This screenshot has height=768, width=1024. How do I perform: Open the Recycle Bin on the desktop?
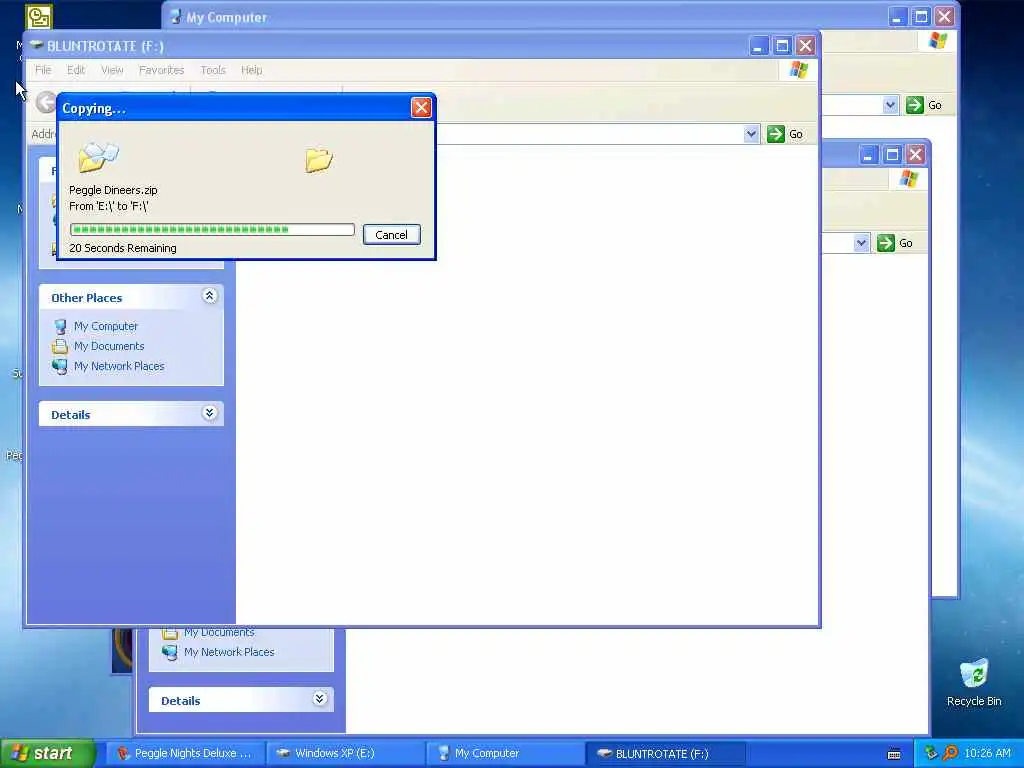coord(974,682)
